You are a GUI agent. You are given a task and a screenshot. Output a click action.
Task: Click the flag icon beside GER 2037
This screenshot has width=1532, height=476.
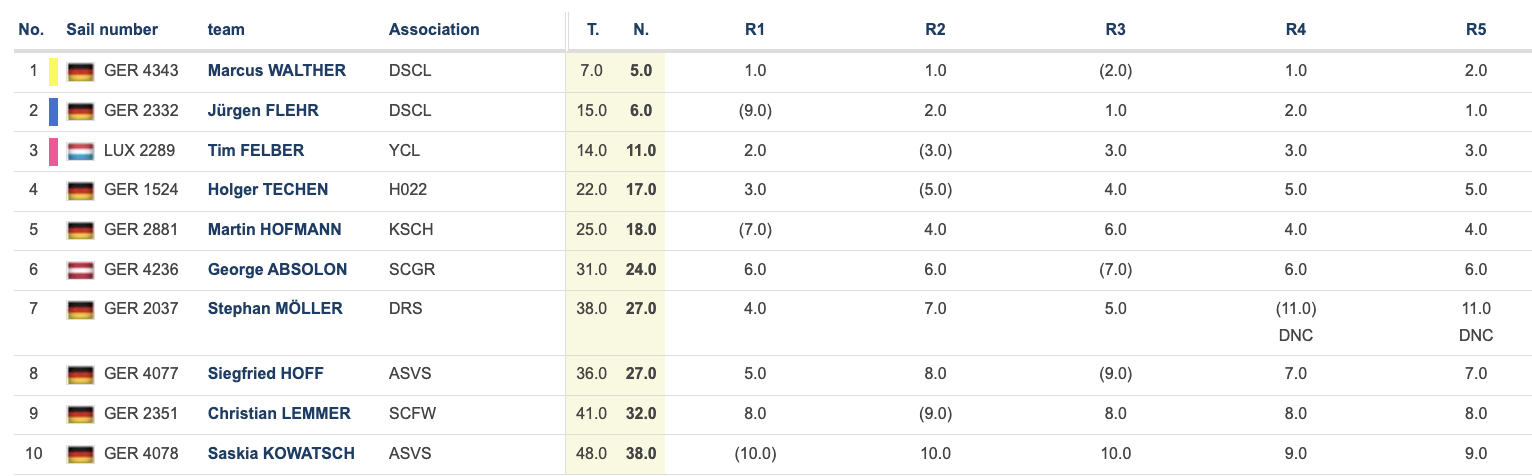tap(80, 309)
